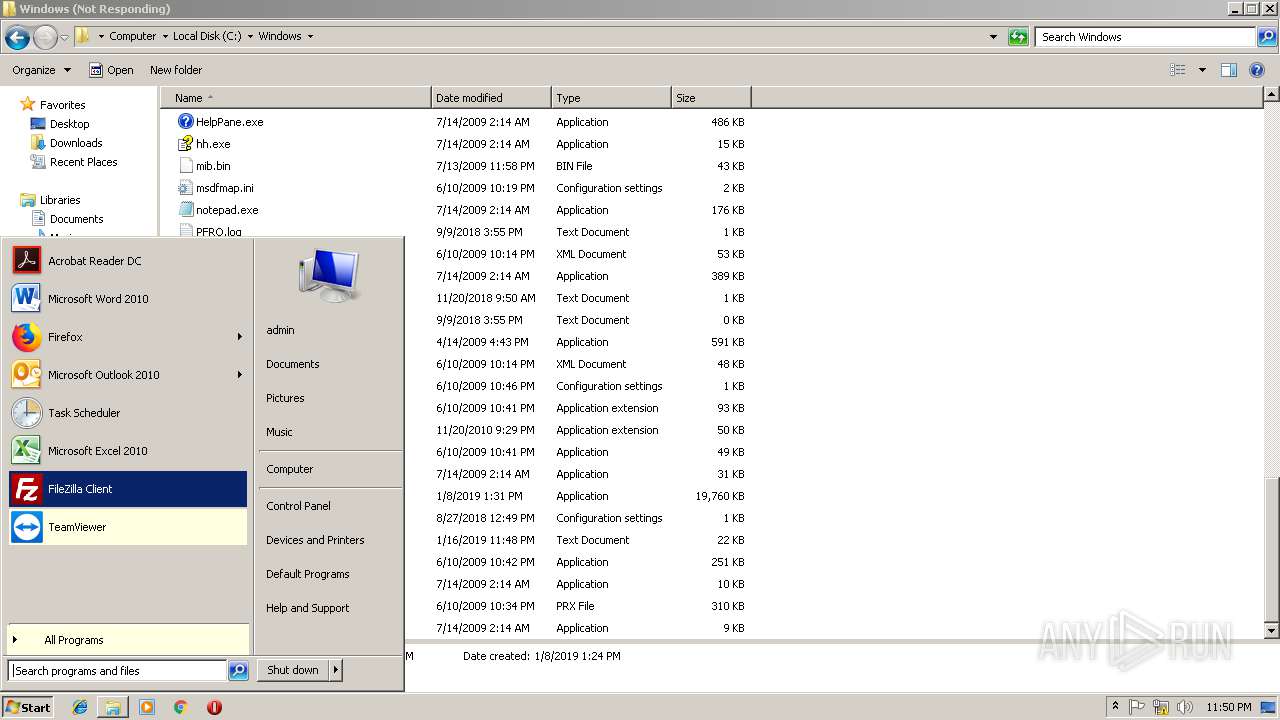Launch Acrobat Reader DC from Start menu
Viewport: 1280px width, 720px height.
click(x=128, y=261)
